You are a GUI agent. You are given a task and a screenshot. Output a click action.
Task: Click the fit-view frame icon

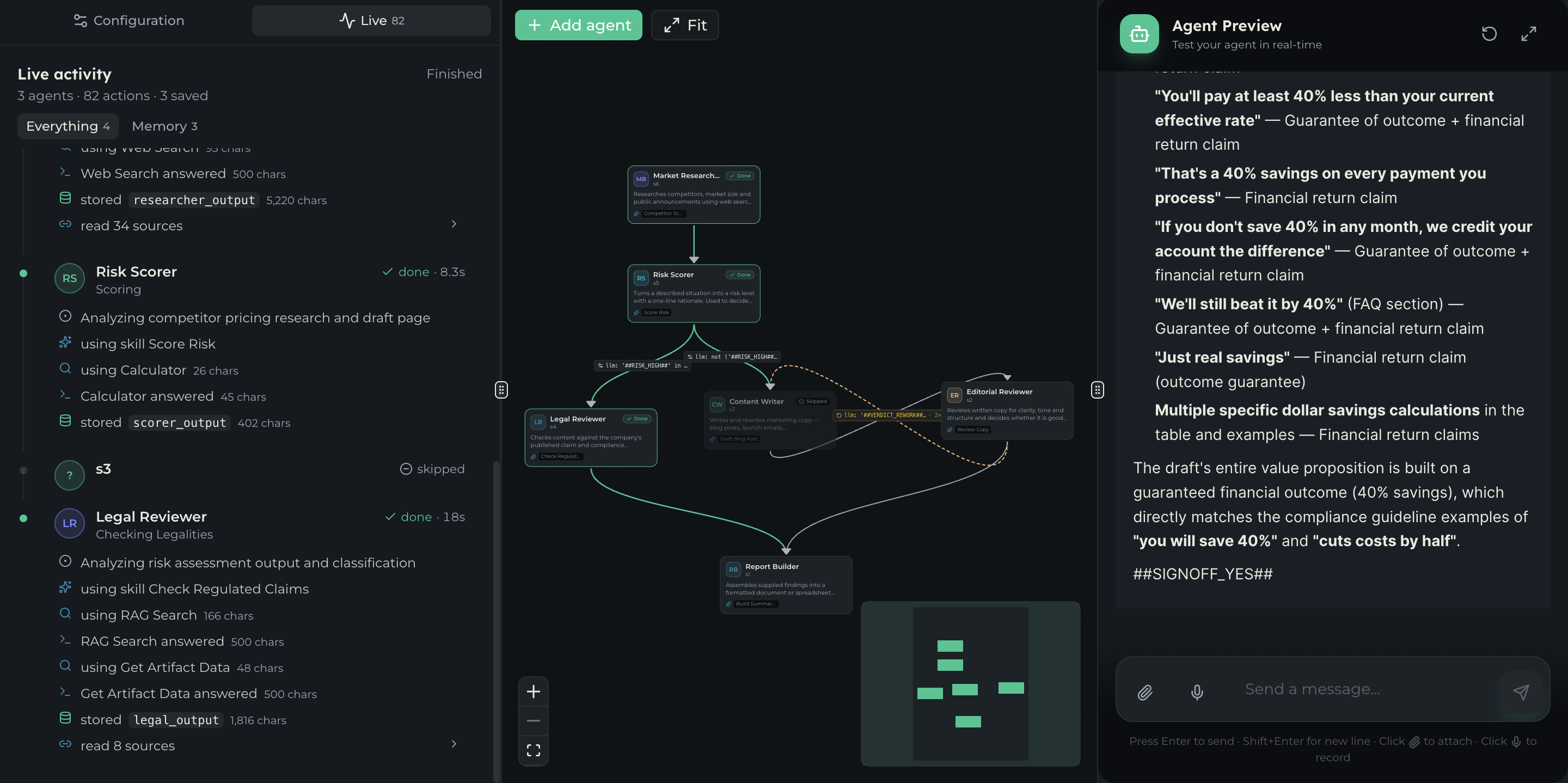pos(533,750)
